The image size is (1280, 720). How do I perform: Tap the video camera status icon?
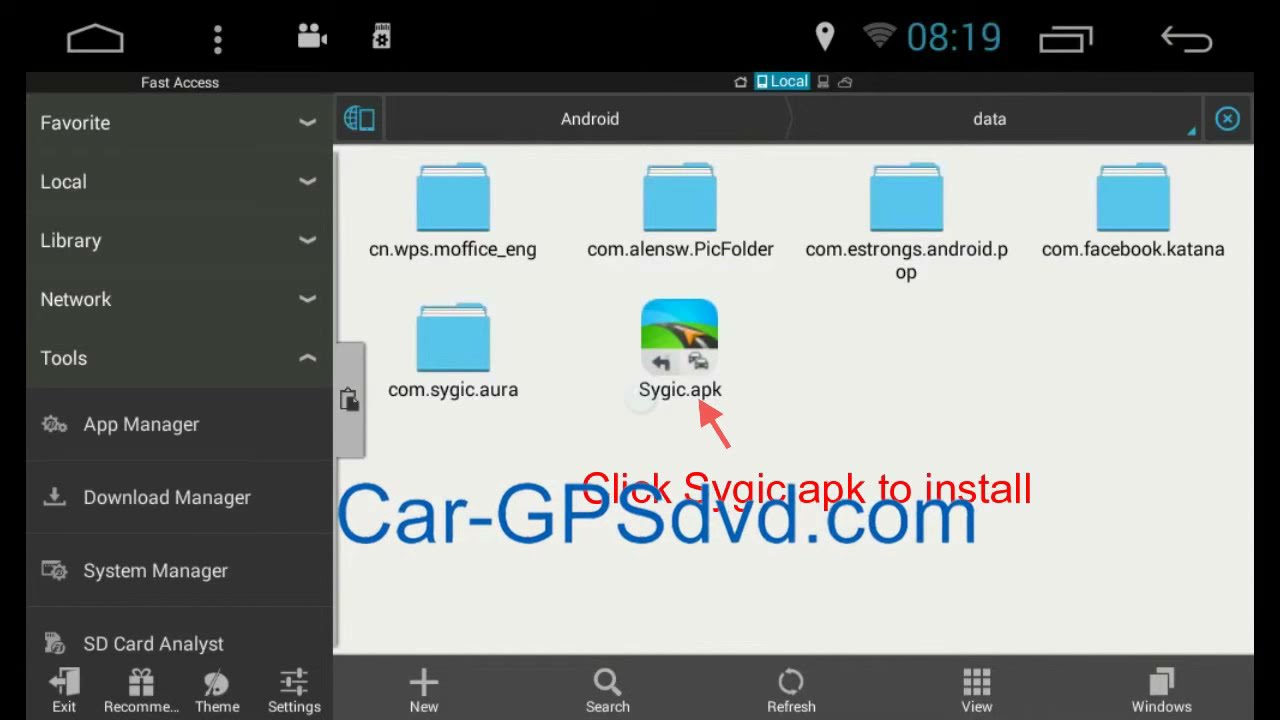(313, 37)
